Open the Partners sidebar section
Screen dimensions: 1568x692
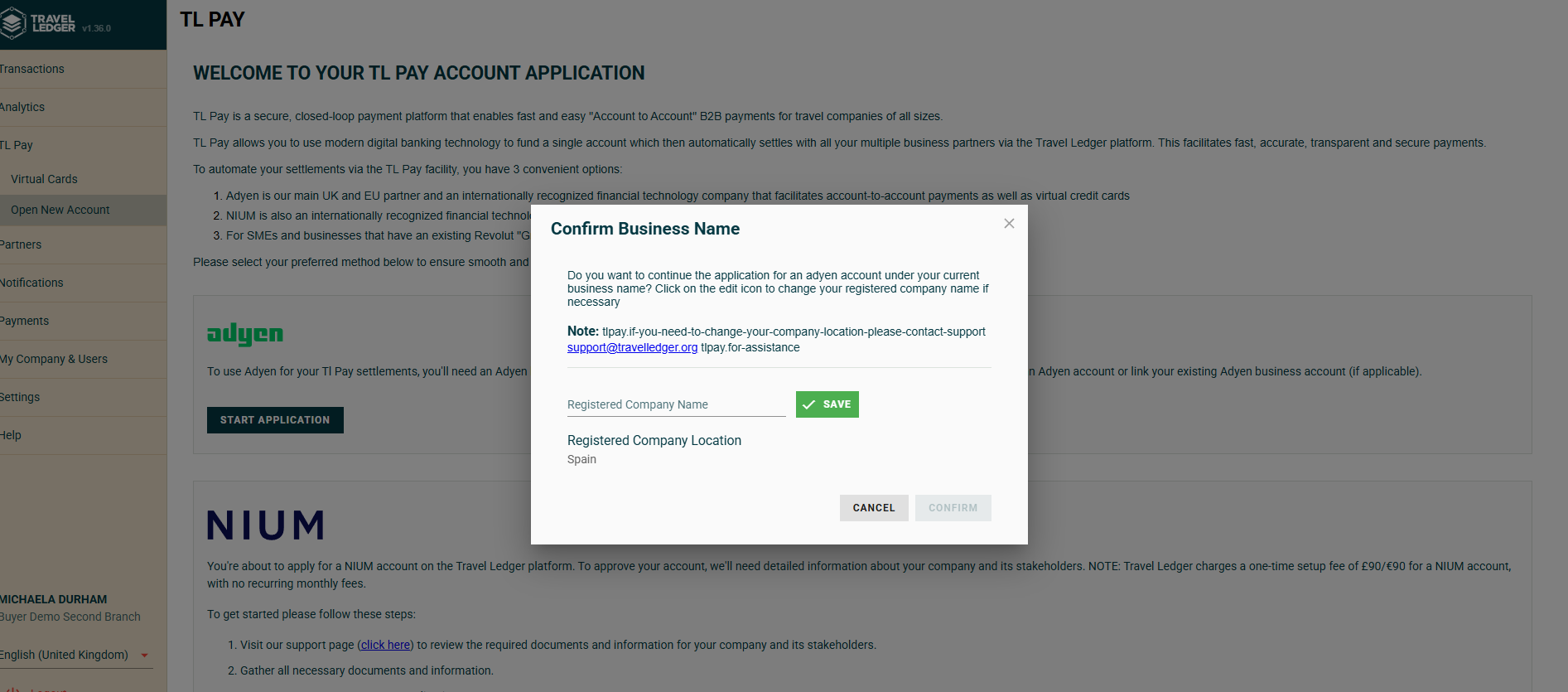(22, 244)
